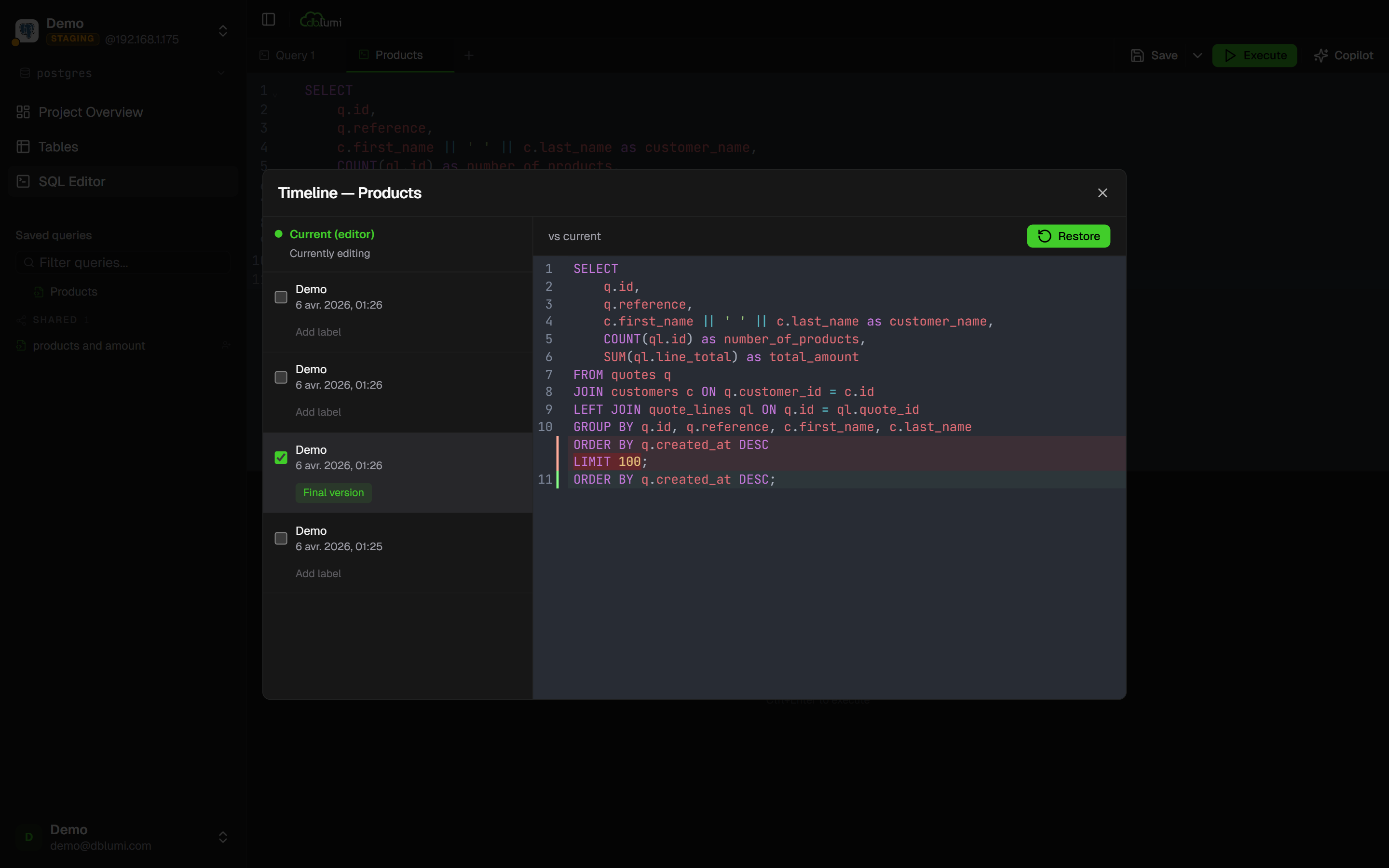Click the SQL Editor sidebar icon
The image size is (1389, 868).
(x=23, y=181)
